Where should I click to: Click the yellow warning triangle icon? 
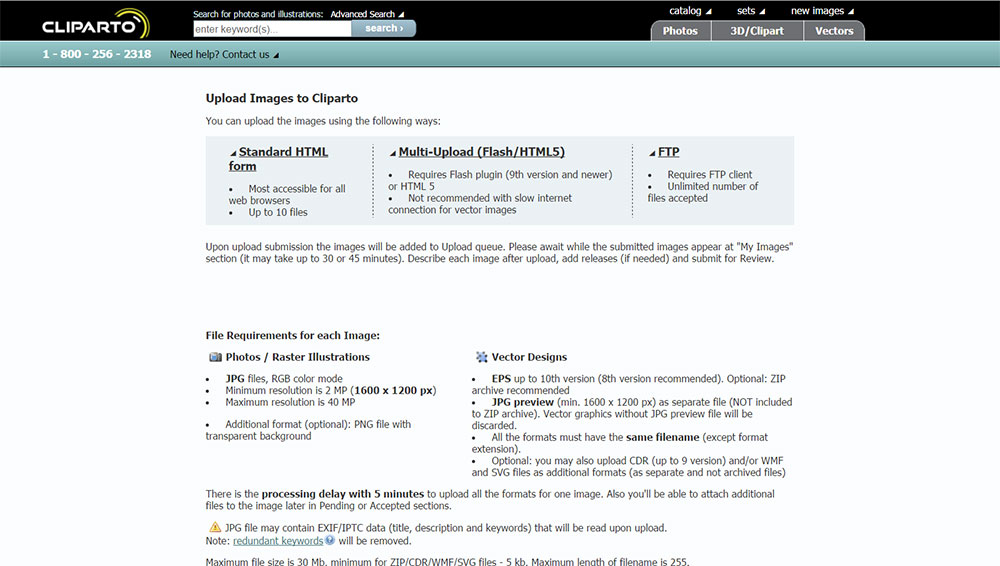tap(215, 527)
